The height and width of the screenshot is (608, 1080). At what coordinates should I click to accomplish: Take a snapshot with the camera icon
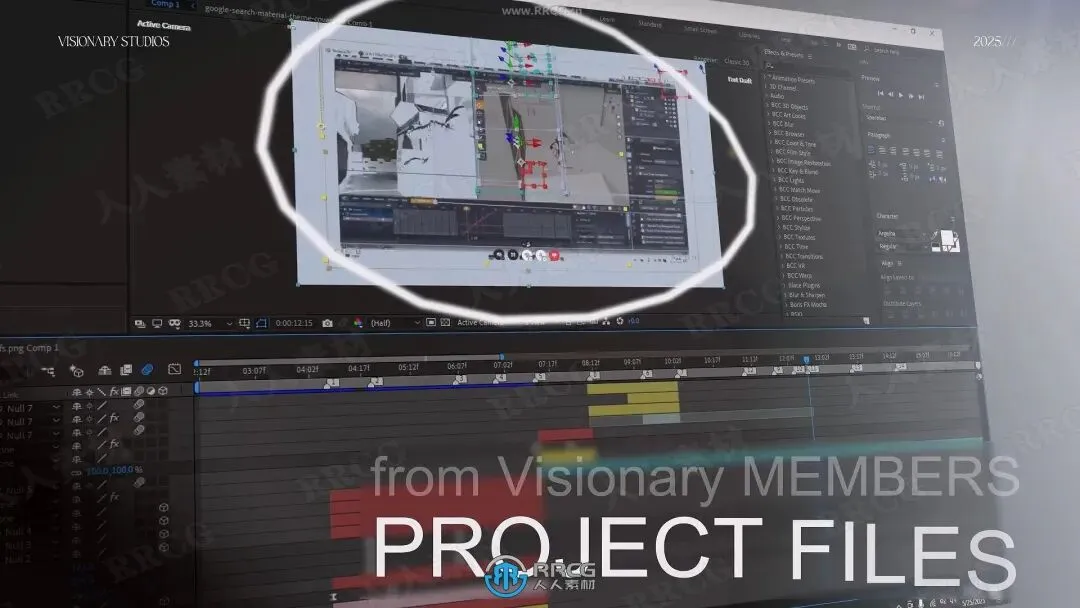pyautogui.click(x=327, y=323)
